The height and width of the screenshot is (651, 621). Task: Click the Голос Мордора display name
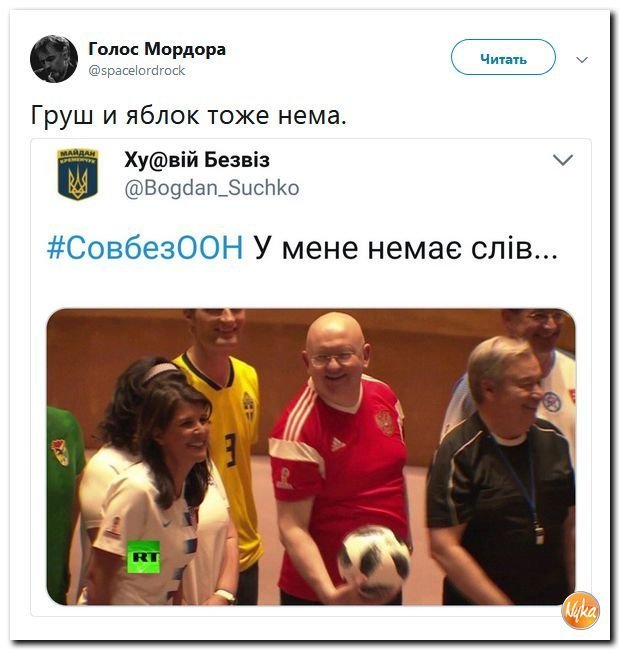click(157, 49)
